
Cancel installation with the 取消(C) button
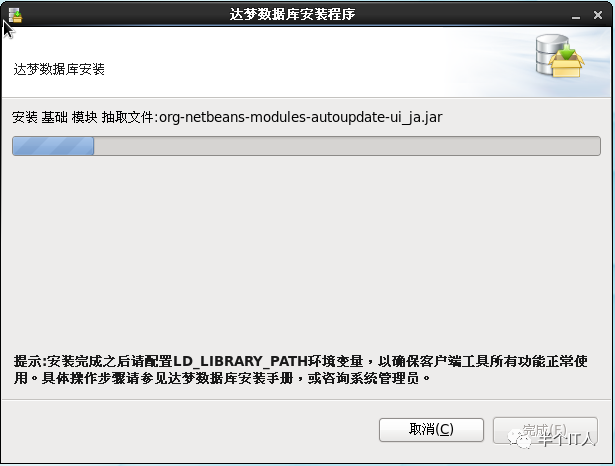[x=431, y=430]
